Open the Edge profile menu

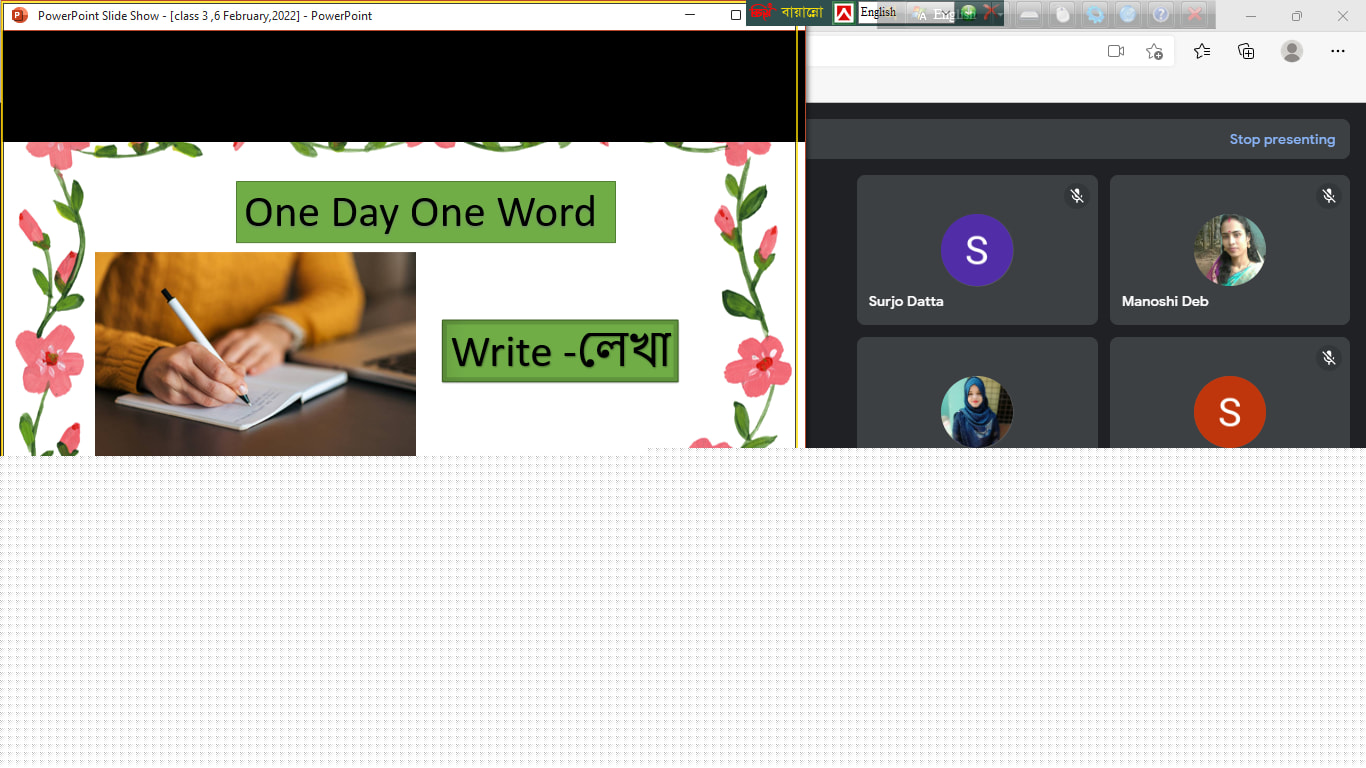tap(1292, 51)
